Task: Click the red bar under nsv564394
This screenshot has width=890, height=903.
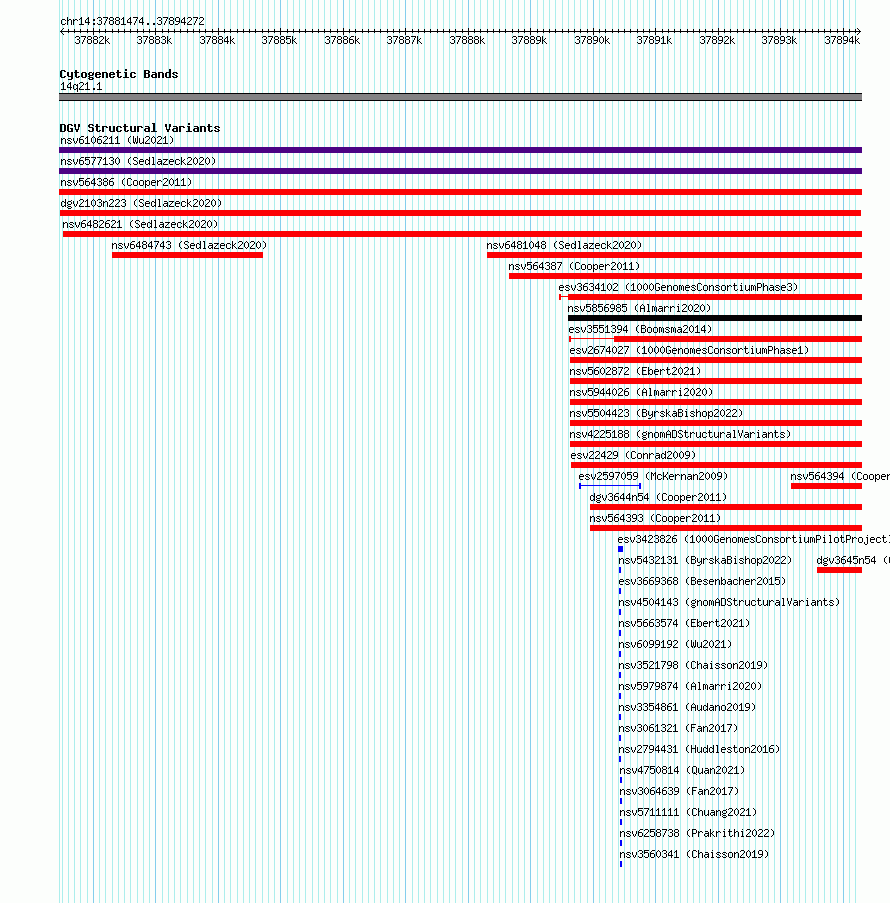Action: (826, 486)
